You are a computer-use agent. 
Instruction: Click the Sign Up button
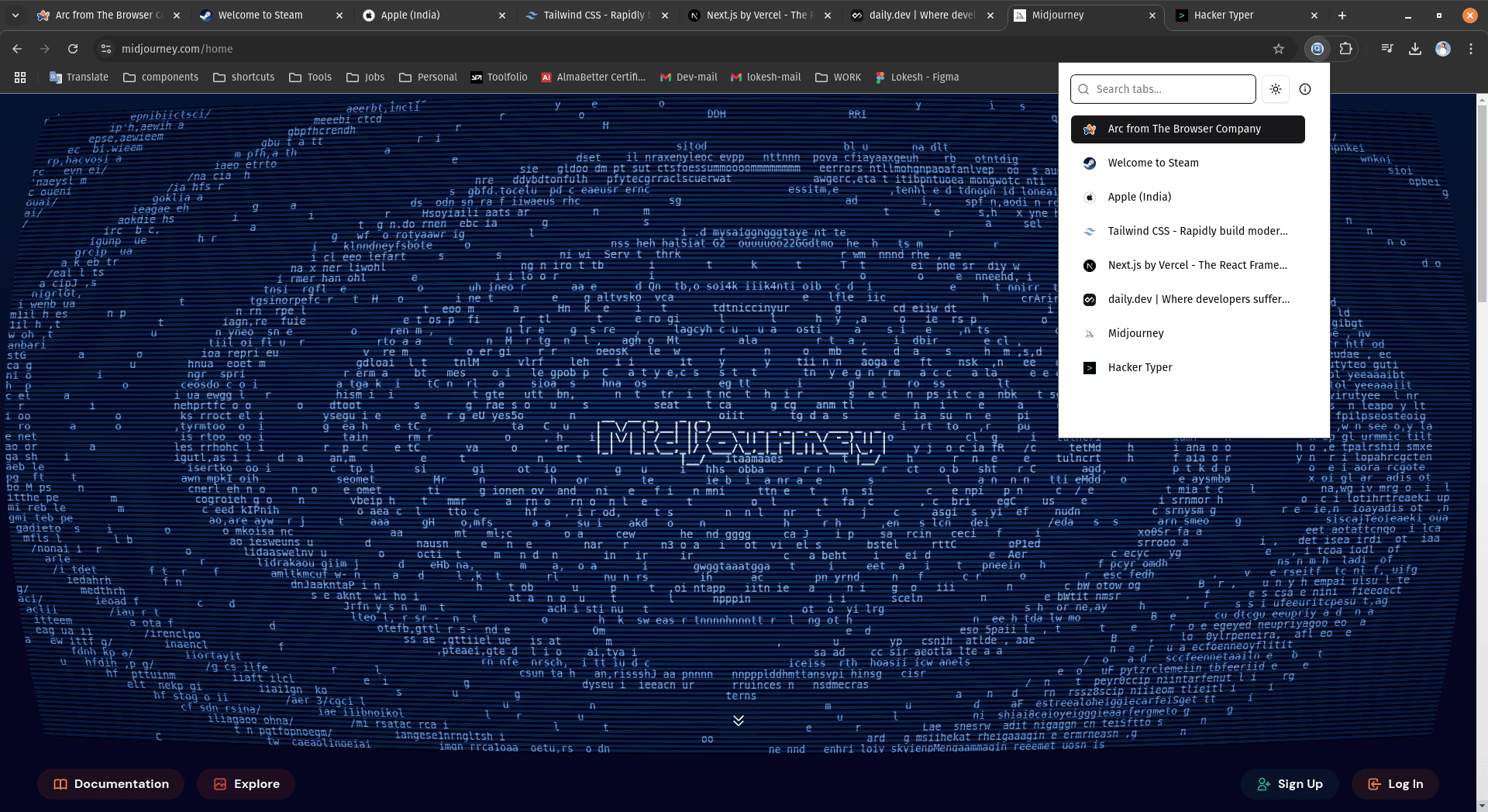(x=1290, y=783)
